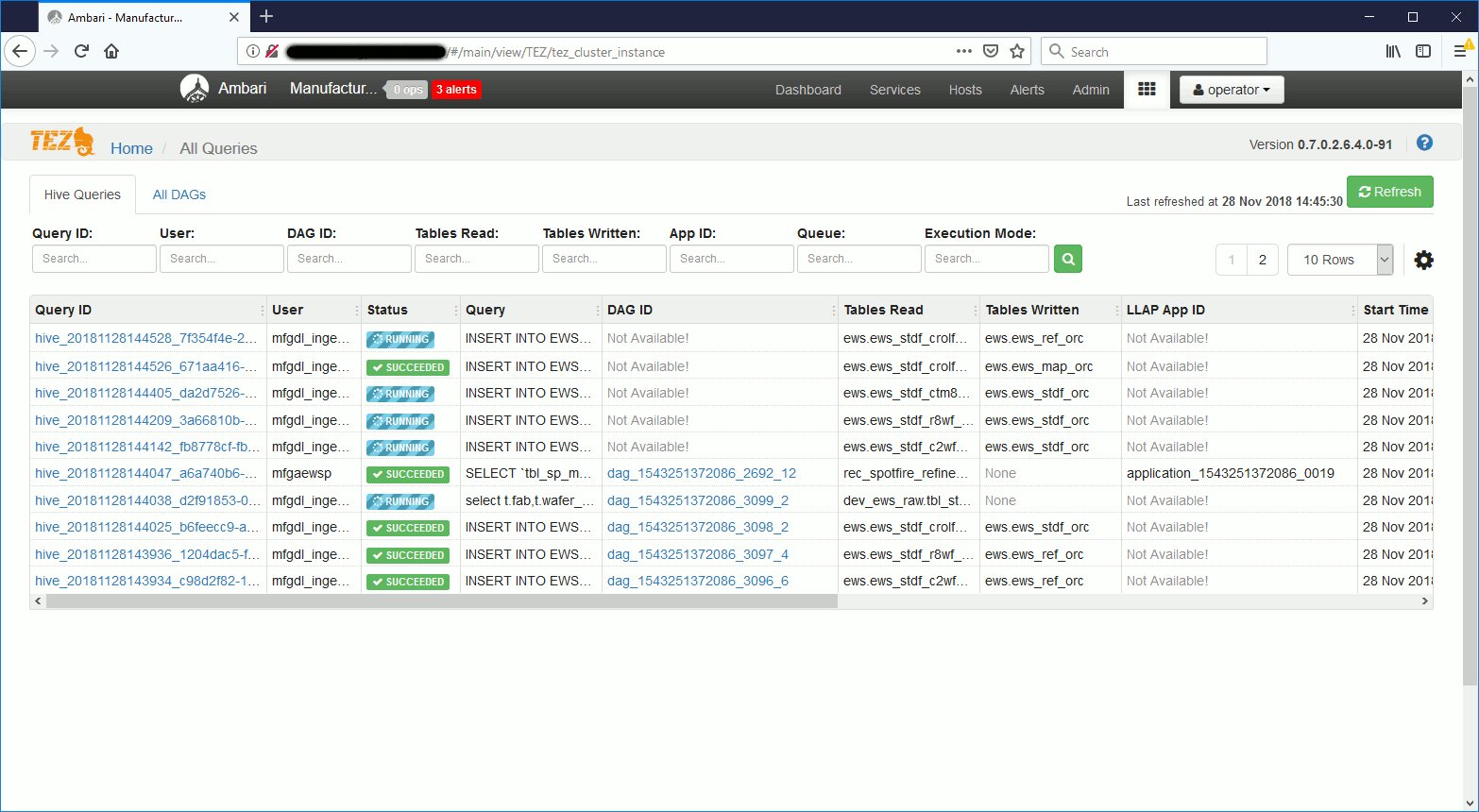Open the 10 Rows page size dropdown
This screenshot has width=1479, height=812.
coord(1340,260)
